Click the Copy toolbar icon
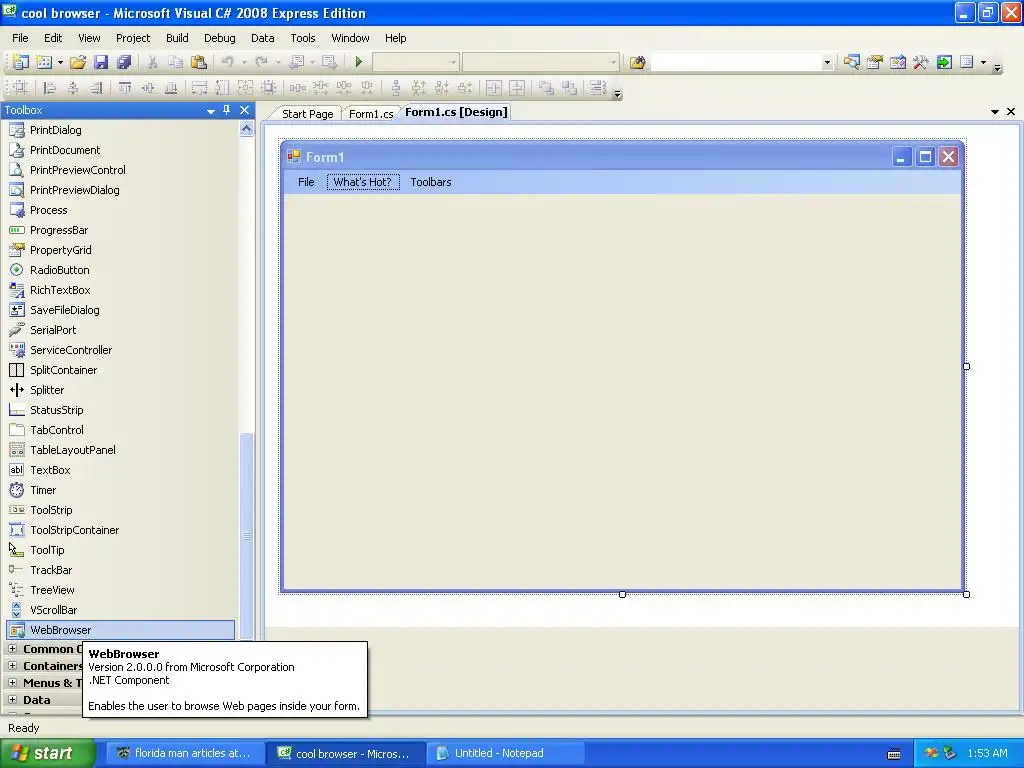The height and width of the screenshot is (768, 1024). [x=175, y=62]
